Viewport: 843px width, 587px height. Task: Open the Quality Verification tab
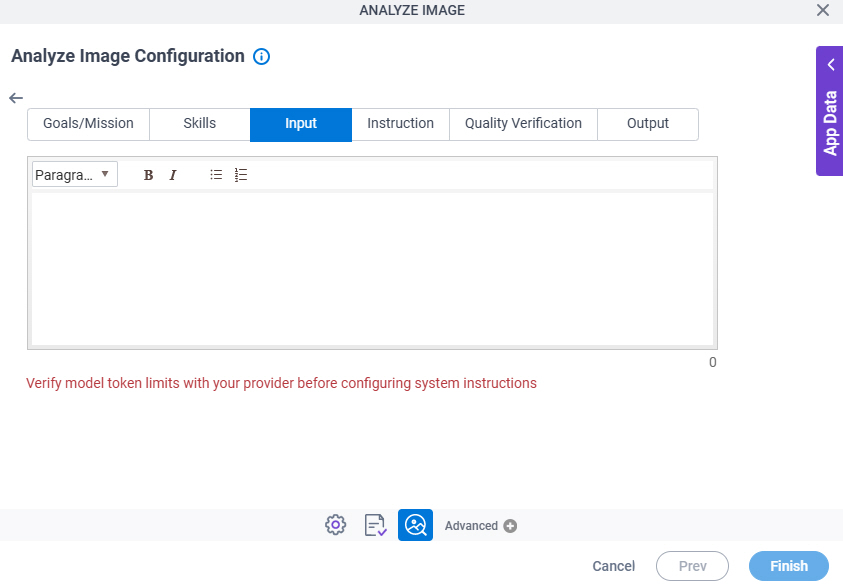(x=523, y=124)
